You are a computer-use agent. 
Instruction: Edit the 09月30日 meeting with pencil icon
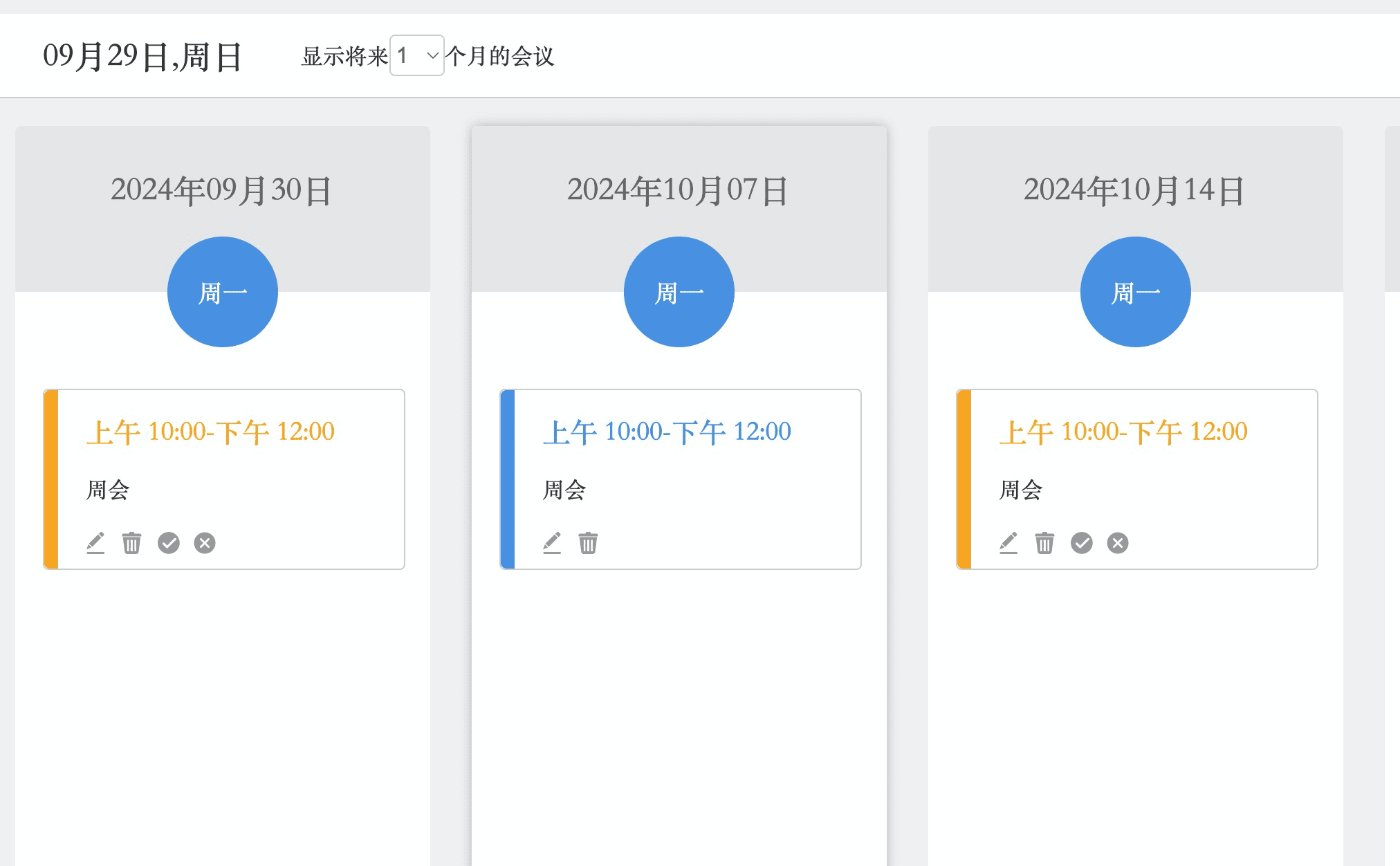click(x=95, y=543)
